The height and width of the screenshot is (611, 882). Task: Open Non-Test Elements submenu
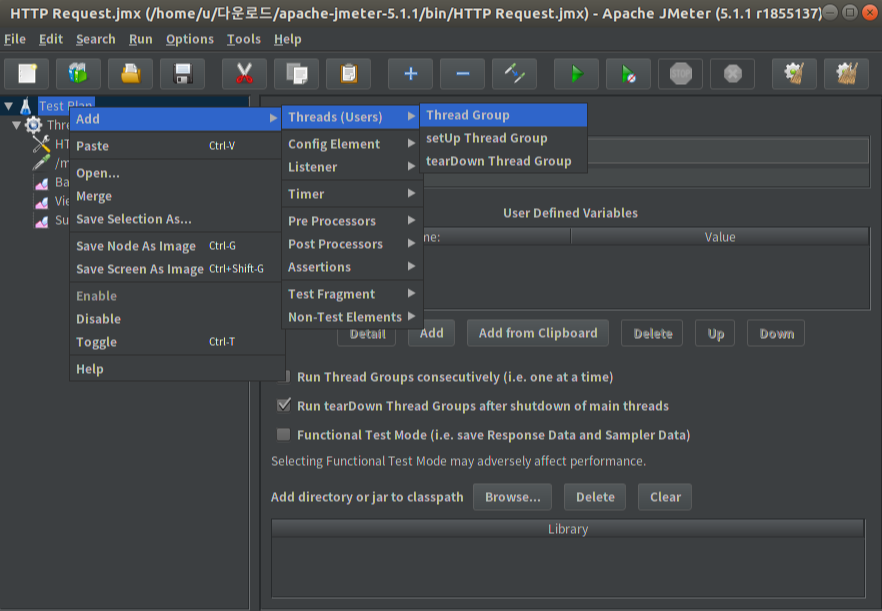(x=352, y=317)
